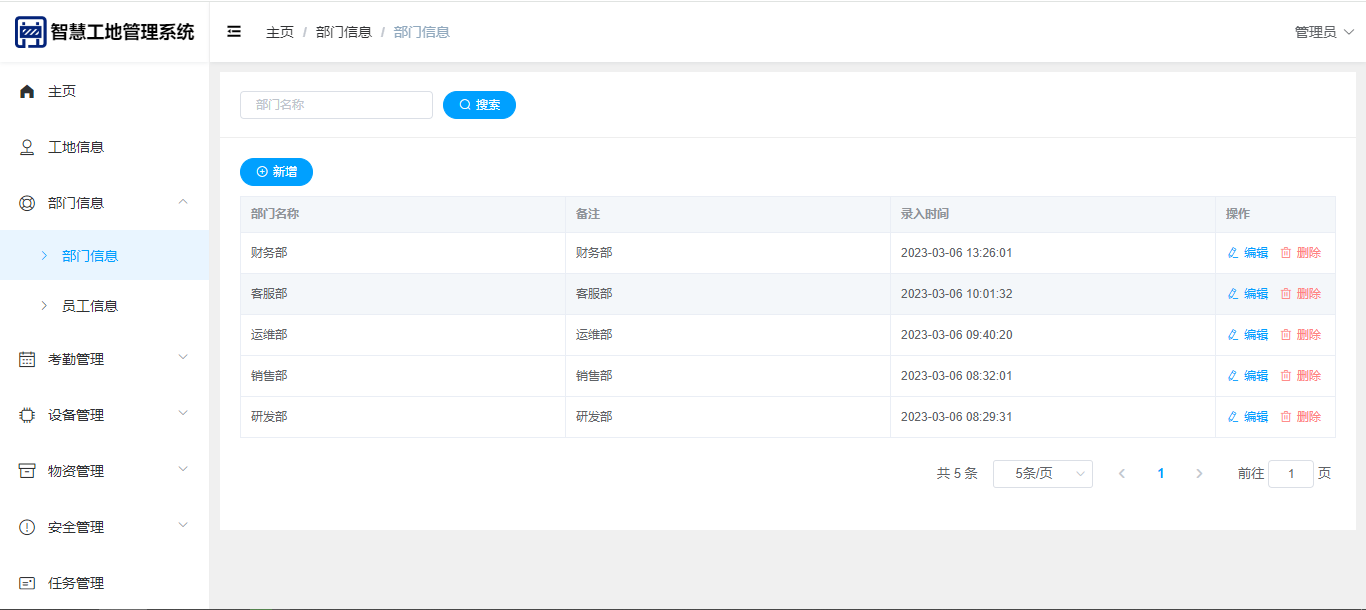Delete the 研发部 department row

tap(1301, 417)
